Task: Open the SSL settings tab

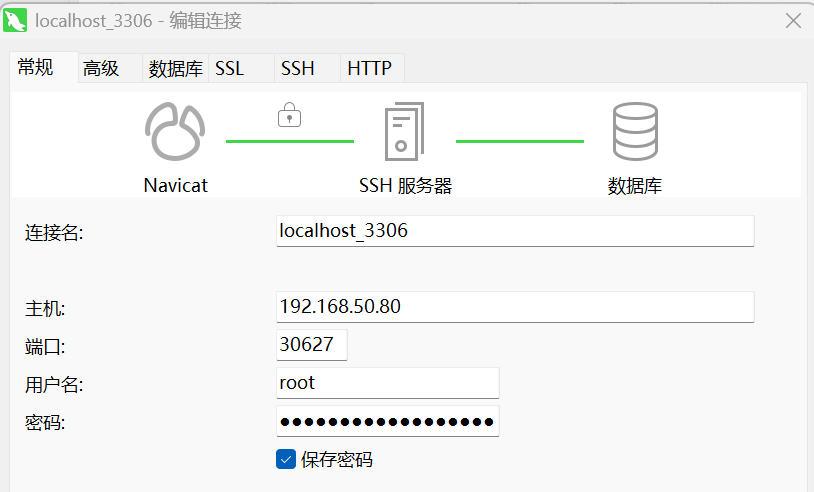Action: tap(230, 68)
